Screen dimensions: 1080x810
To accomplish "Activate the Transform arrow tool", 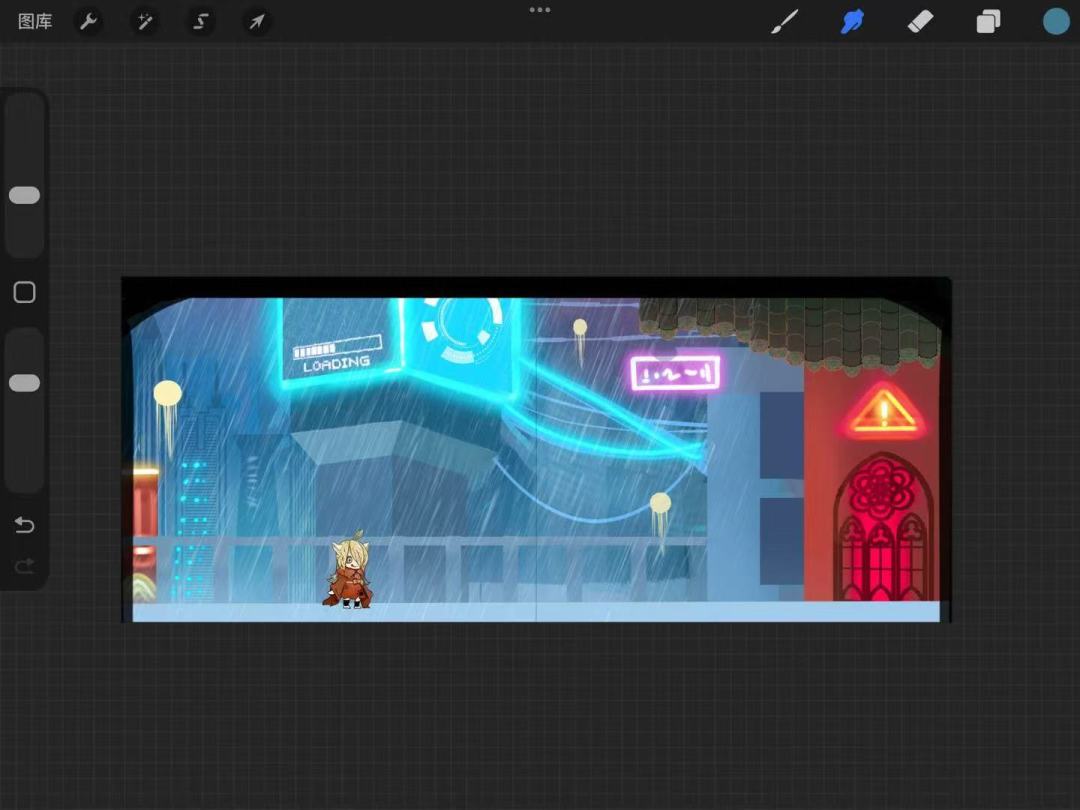I will coord(256,21).
